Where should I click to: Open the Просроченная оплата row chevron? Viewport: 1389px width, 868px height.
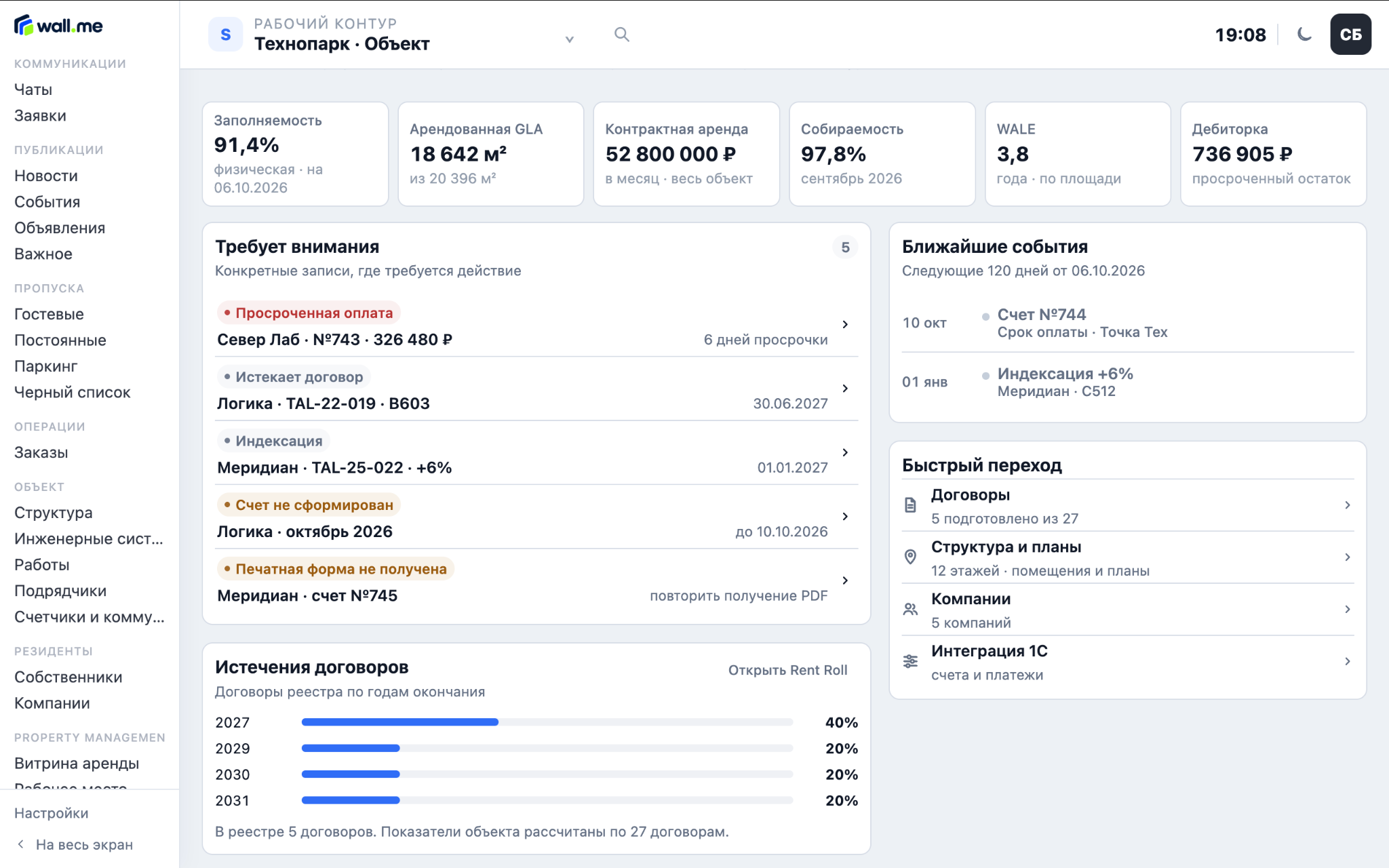[845, 324]
